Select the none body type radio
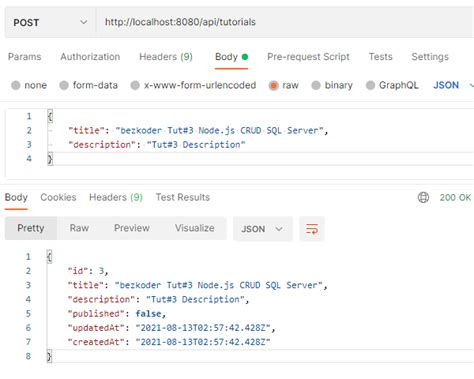The width and height of the screenshot is (474, 379). click(x=16, y=85)
